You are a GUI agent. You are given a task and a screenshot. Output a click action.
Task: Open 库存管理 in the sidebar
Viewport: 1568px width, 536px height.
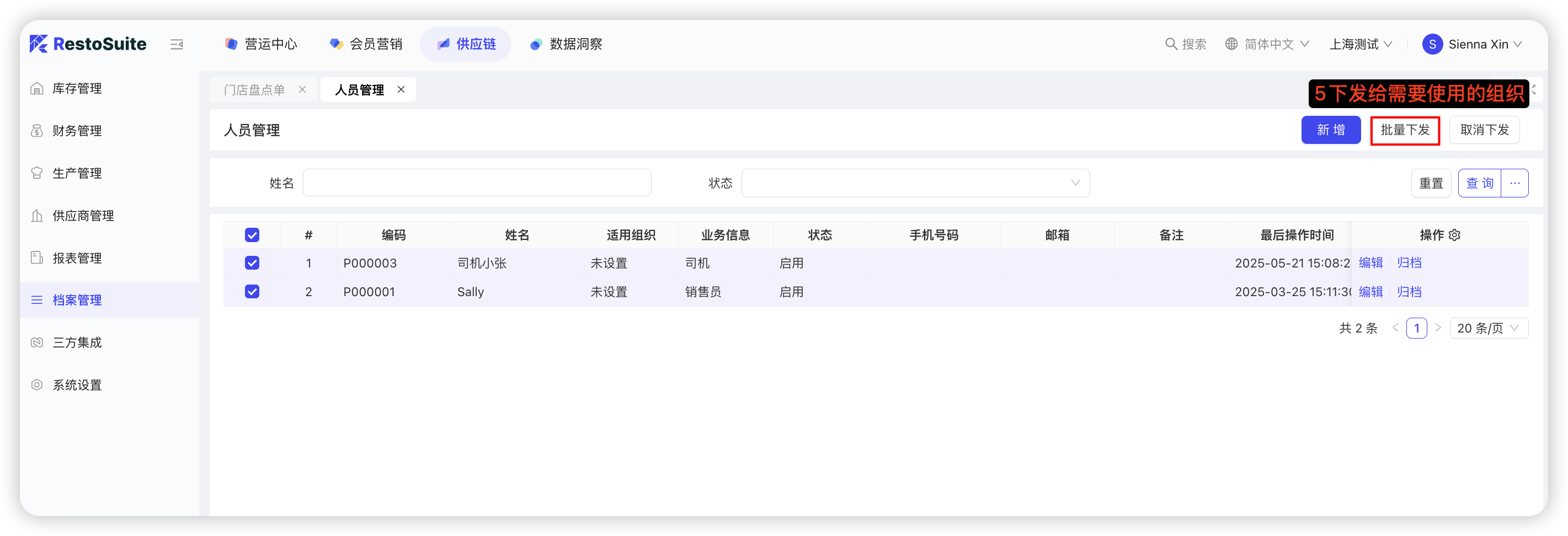77,89
